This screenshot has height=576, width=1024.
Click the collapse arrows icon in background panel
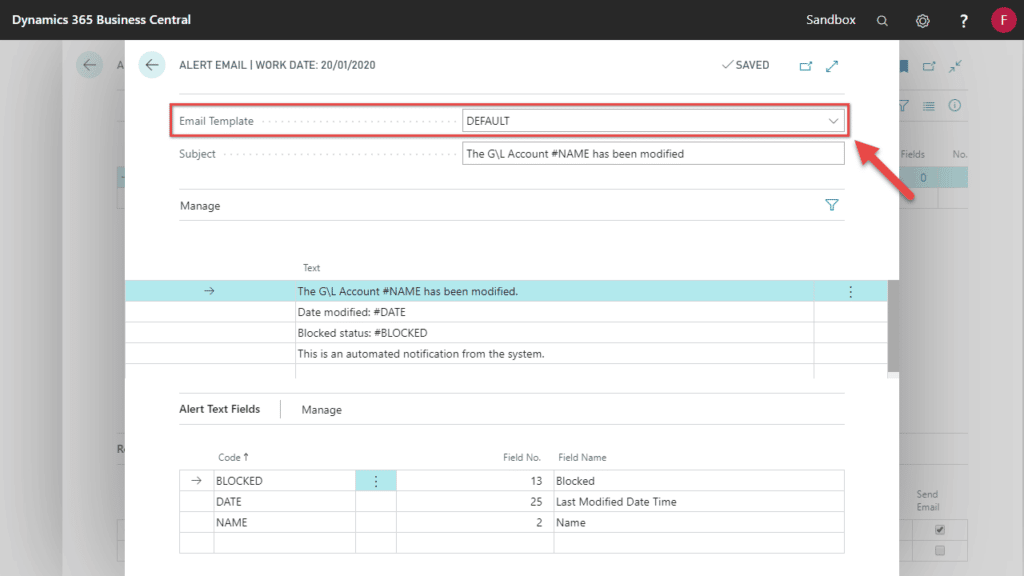tap(955, 66)
